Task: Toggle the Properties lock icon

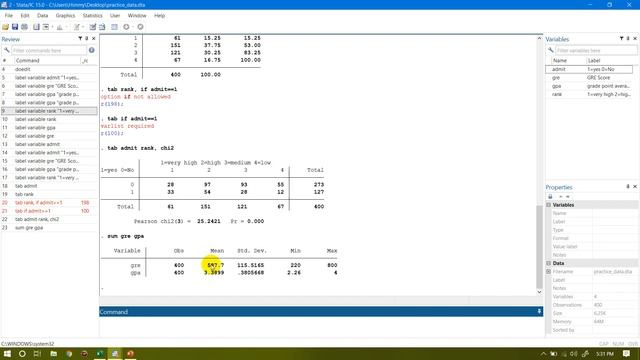Action: pos(550,196)
